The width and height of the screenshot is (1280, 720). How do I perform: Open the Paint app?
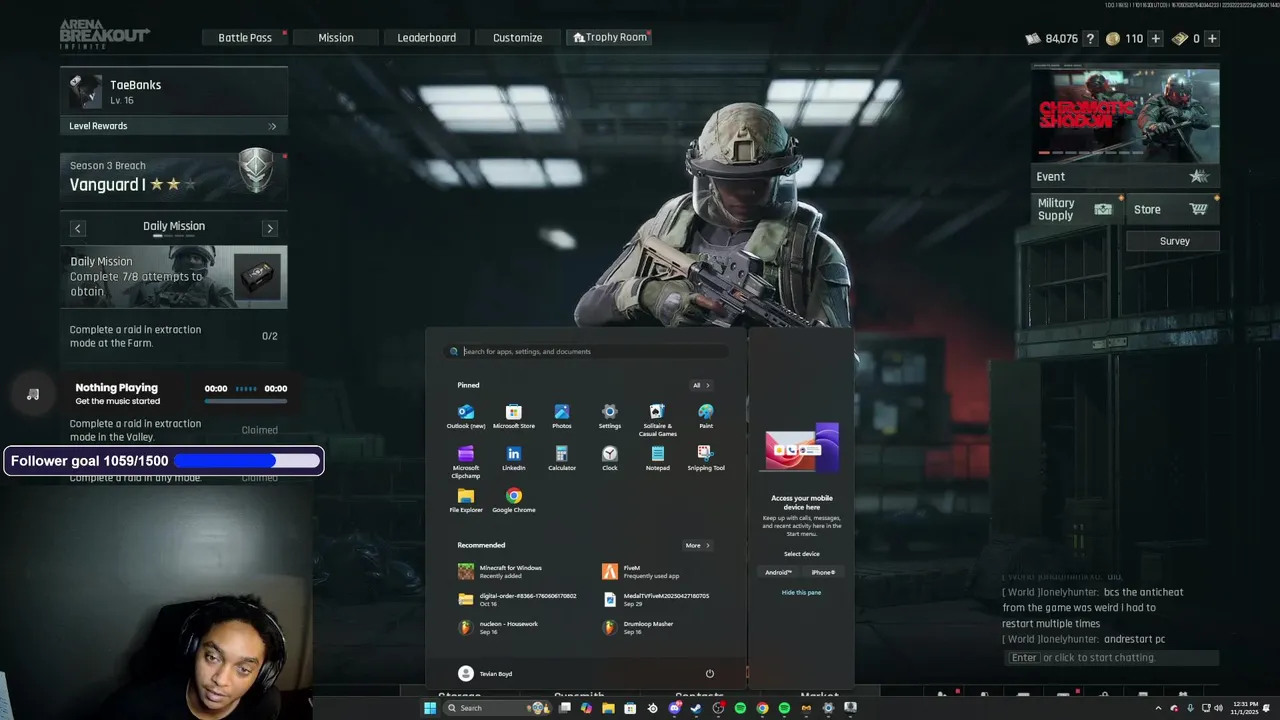pyautogui.click(x=706, y=416)
